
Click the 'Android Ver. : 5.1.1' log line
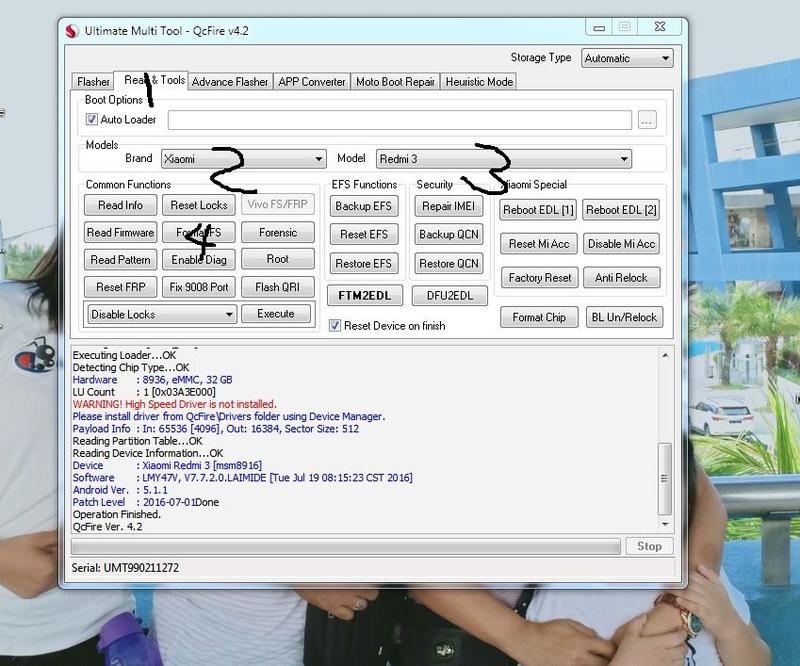coord(120,490)
